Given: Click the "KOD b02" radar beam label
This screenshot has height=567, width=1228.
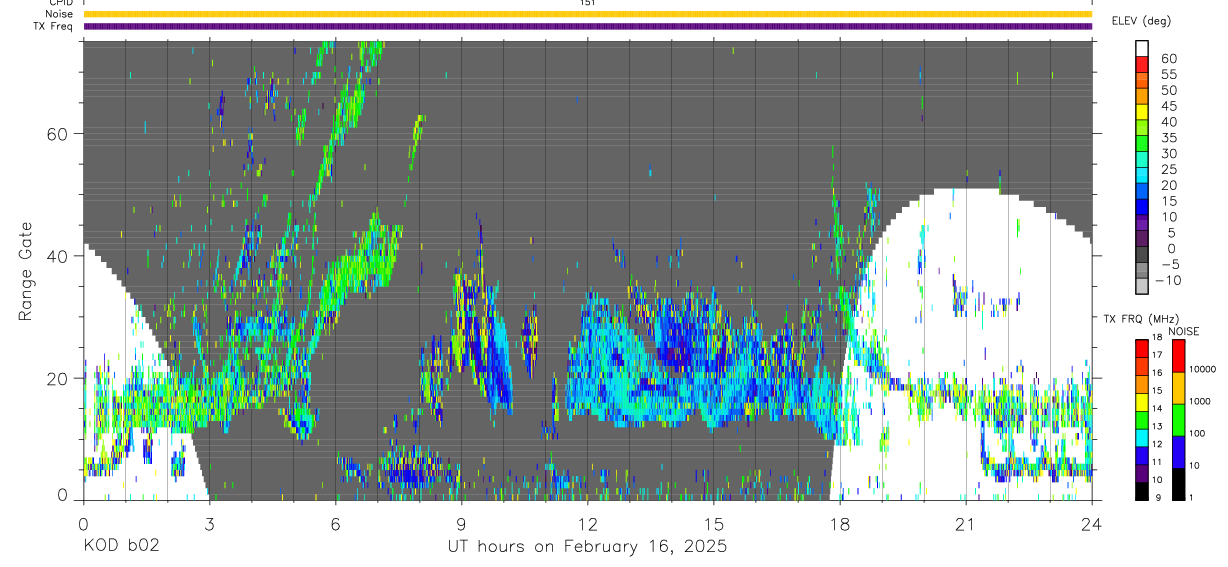Looking at the screenshot, I should tap(119, 546).
